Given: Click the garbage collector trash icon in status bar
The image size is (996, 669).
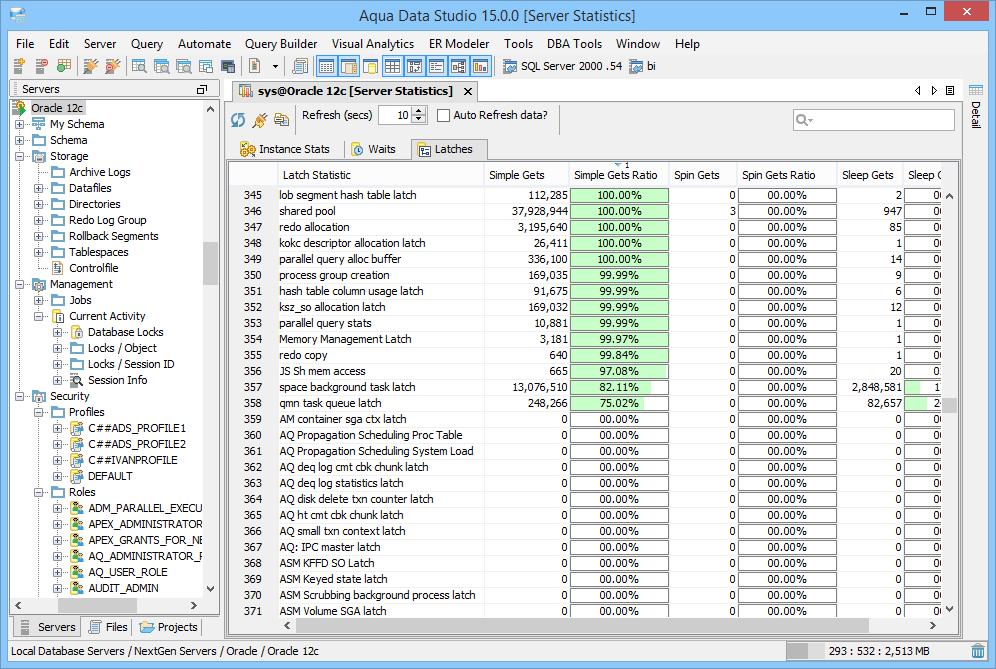Looking at the screenshot, I should tap(978, 651).
